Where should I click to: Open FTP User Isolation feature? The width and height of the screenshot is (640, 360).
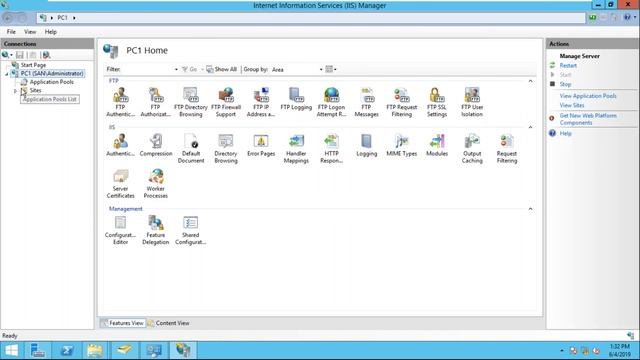[x=472, y=102]
